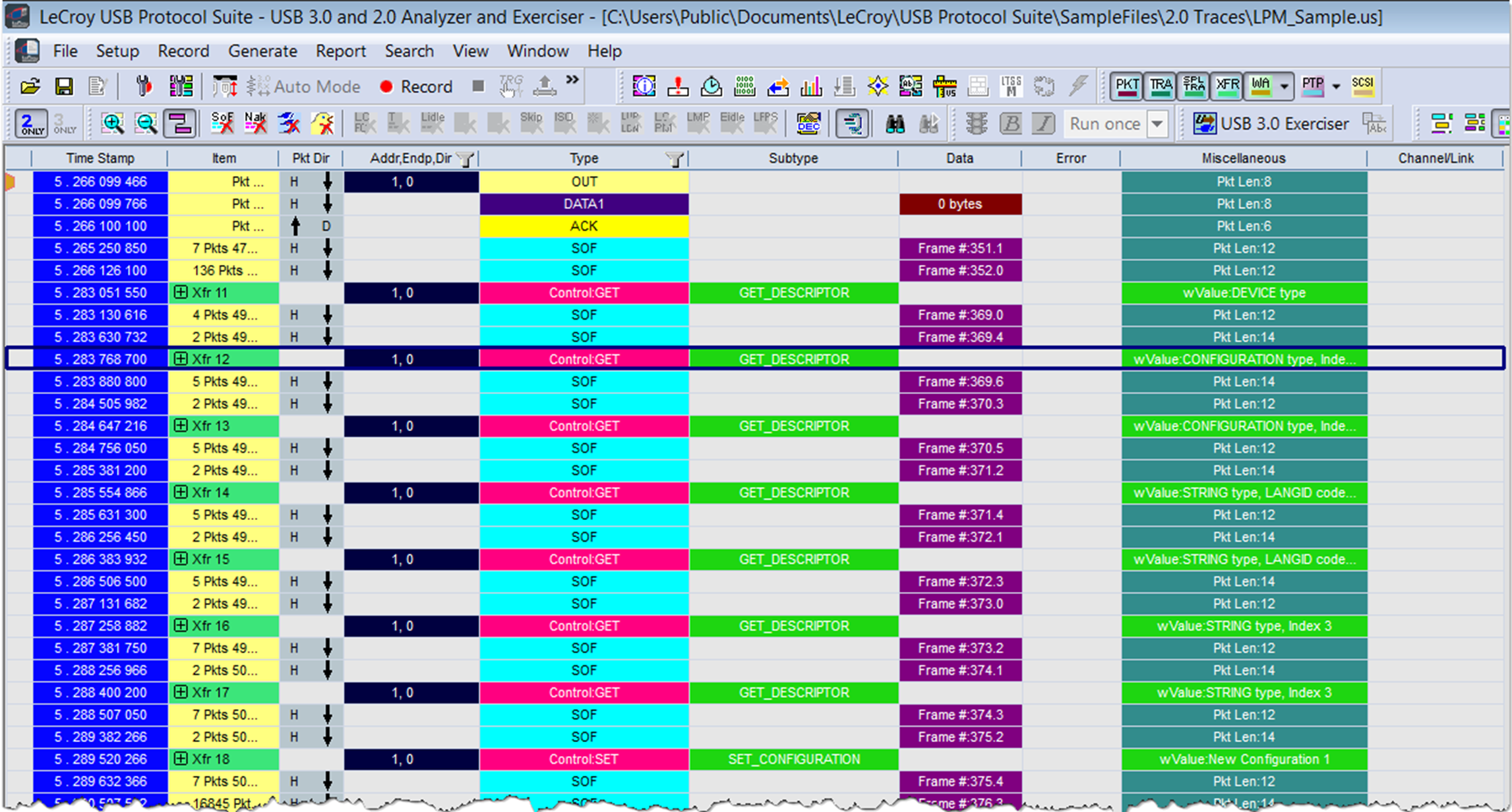Expand transfer Xfr 14 row
The height and width of the screenshot is (812, 1512).
(x=180, y=492)
